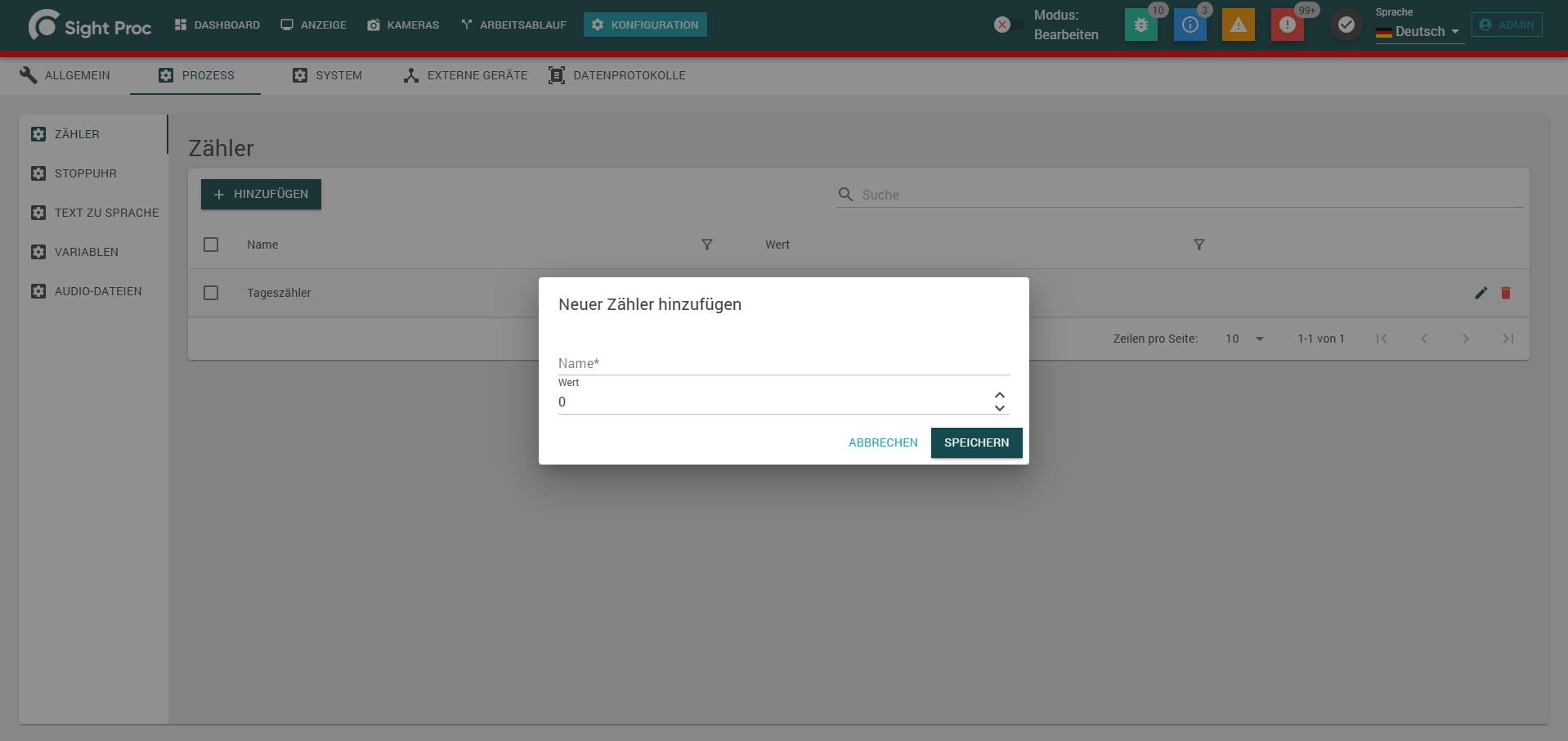Screen dimensions: 1568x741
Task: Click the round checkmark status icon
Action: tap(1346, 25)
